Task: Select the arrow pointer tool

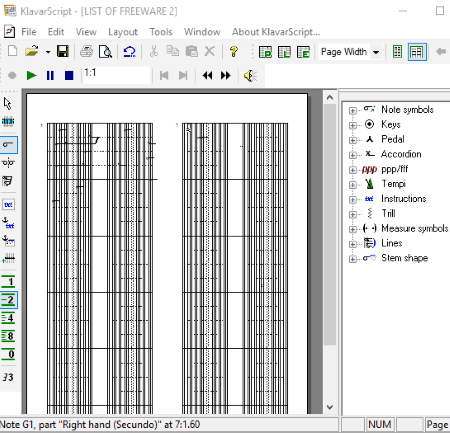Action: click(x=8, y=103)
